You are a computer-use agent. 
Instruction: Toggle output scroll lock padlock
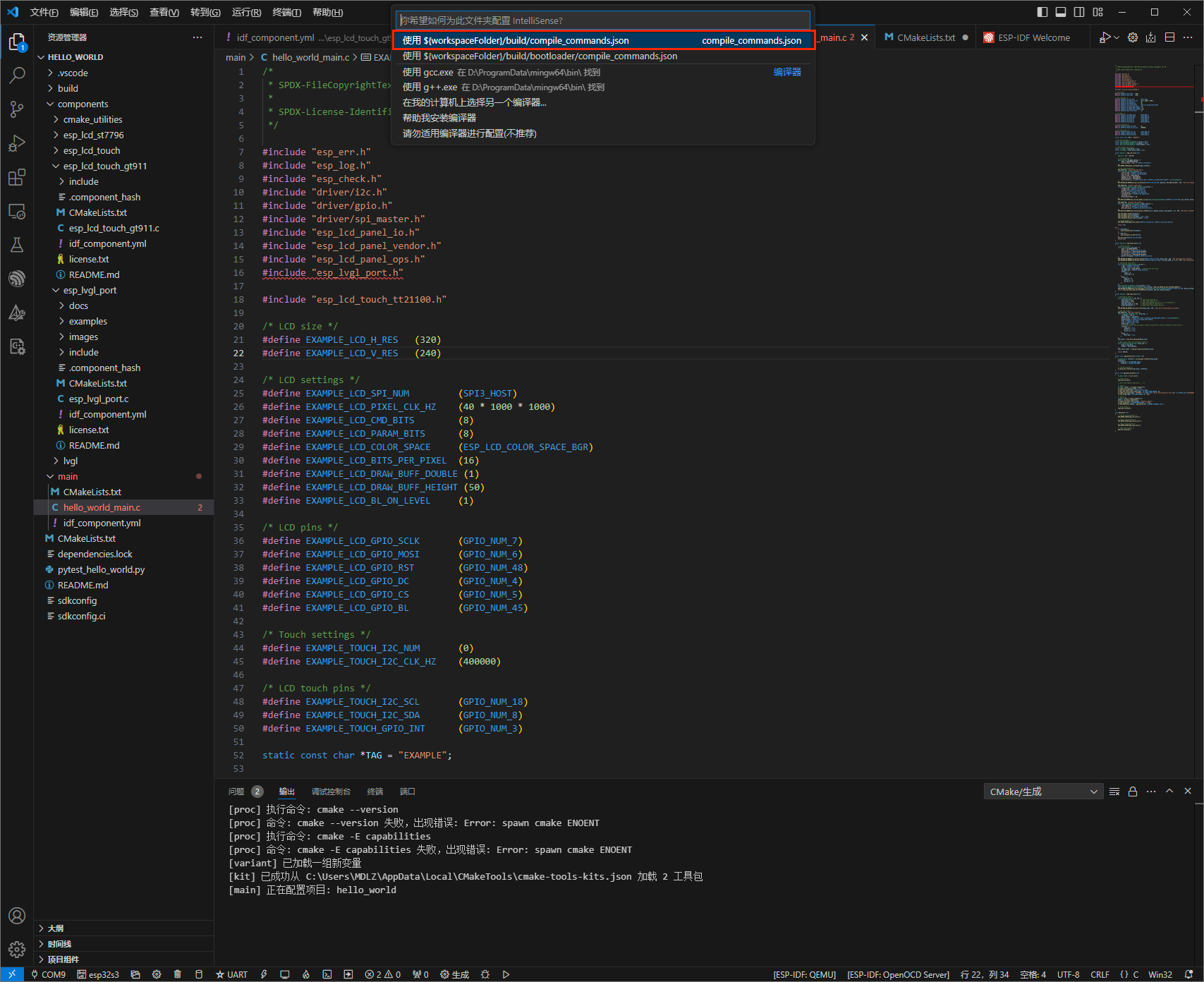click(1133, 792)
